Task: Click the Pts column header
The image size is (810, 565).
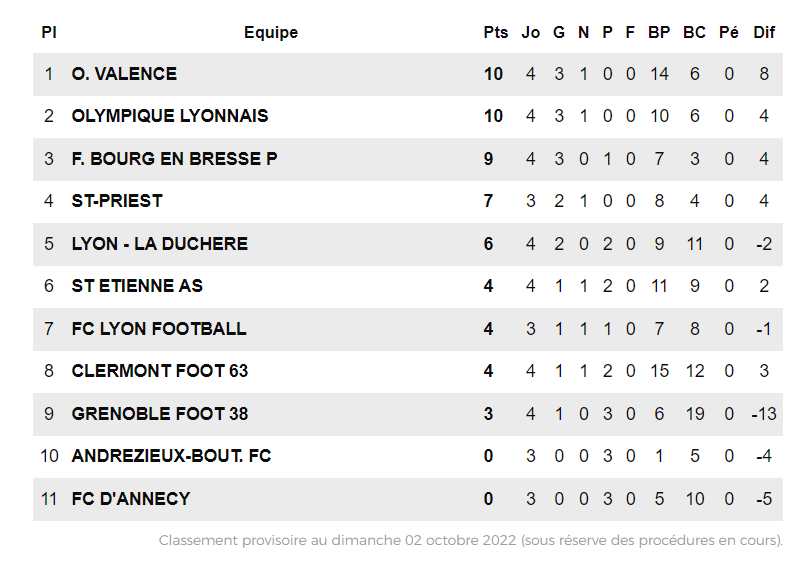Action: (496, 33)
